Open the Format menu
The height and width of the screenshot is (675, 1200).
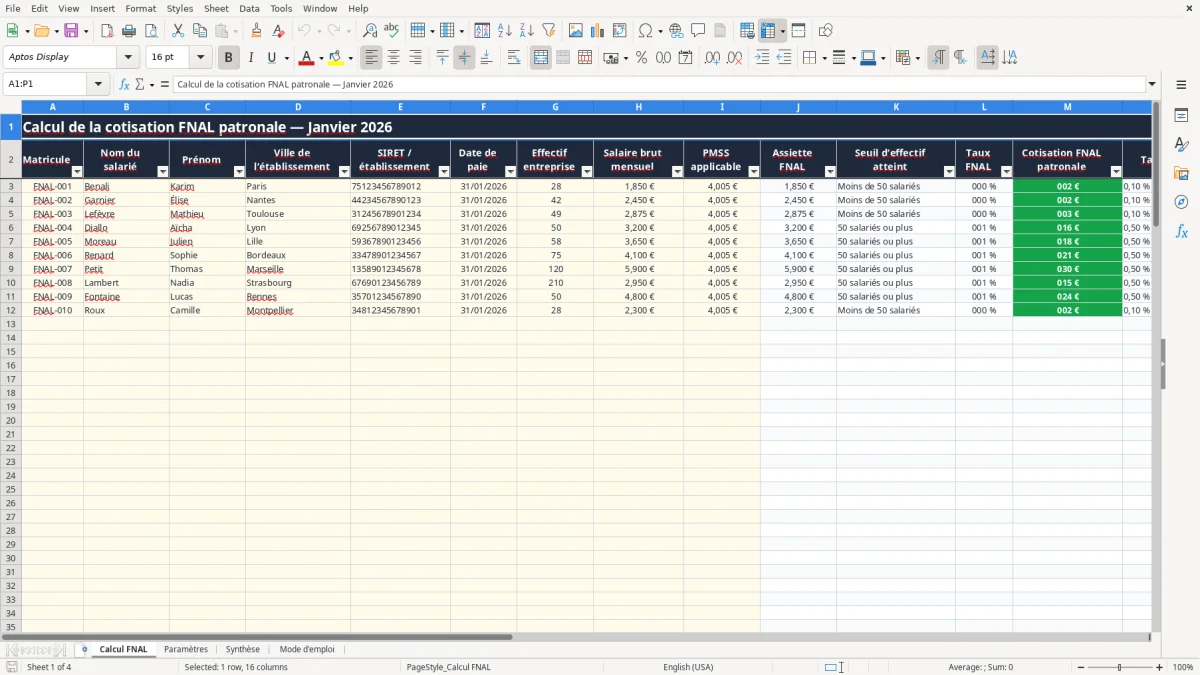click(x=140, y=8)
